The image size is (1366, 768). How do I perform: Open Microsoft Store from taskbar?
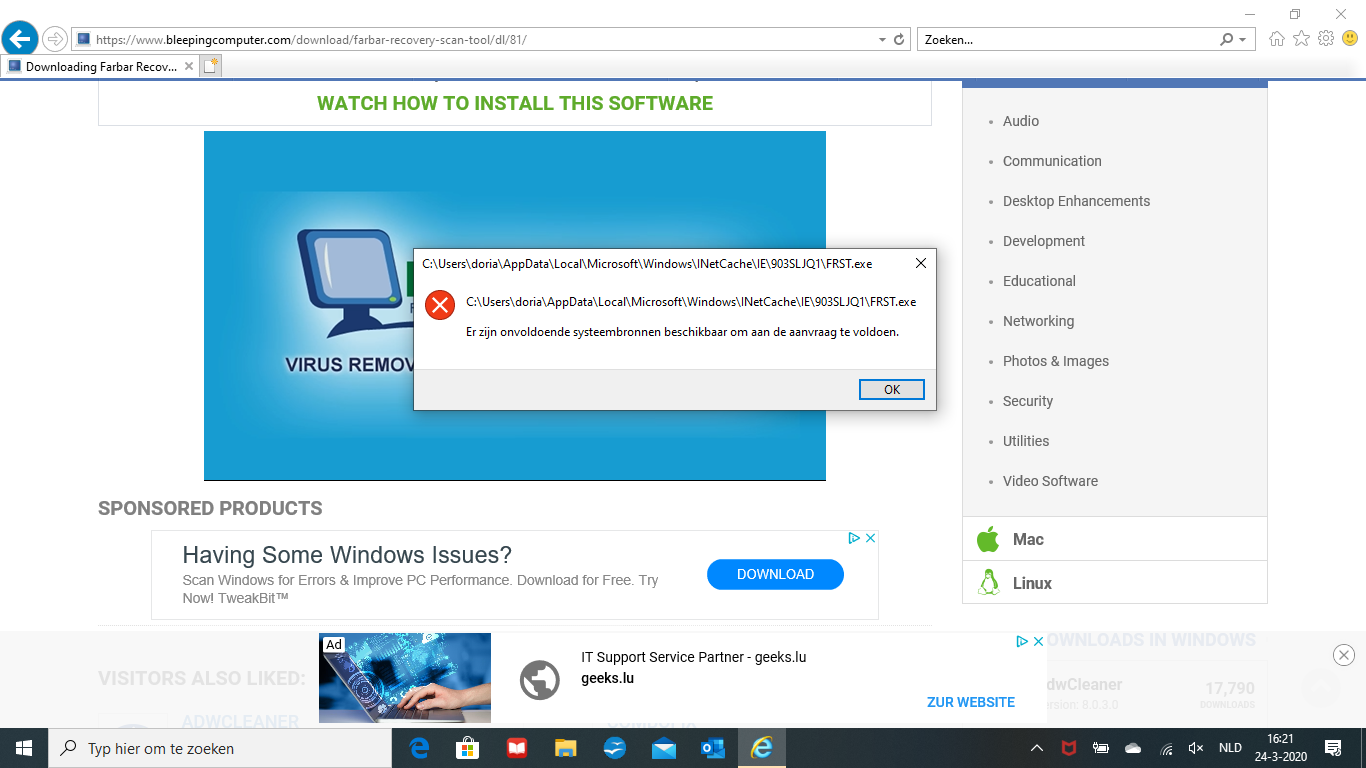(468, 748)
